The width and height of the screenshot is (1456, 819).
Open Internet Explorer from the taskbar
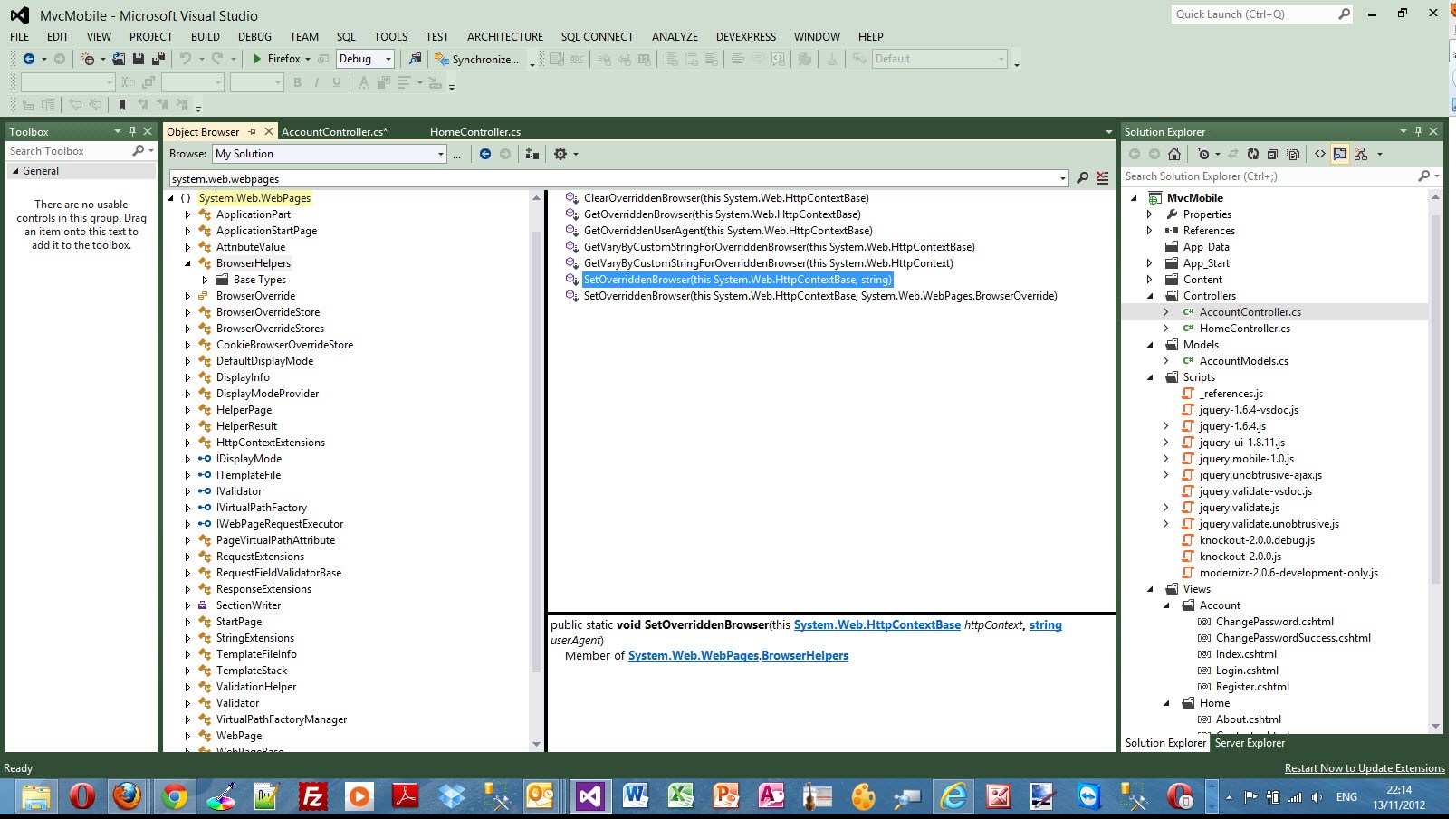click(953, 796)
